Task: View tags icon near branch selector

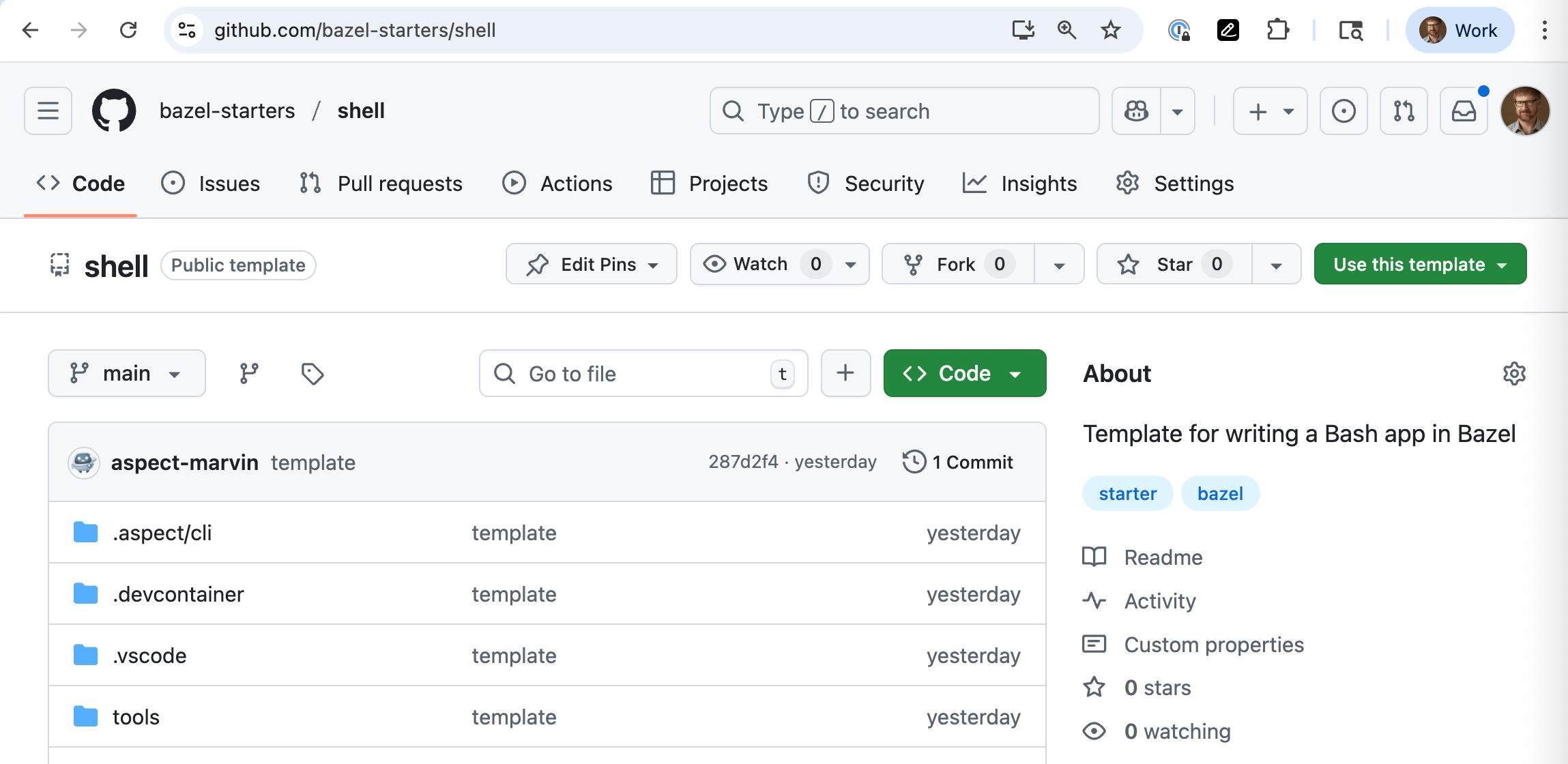Action: coord(313,373)
